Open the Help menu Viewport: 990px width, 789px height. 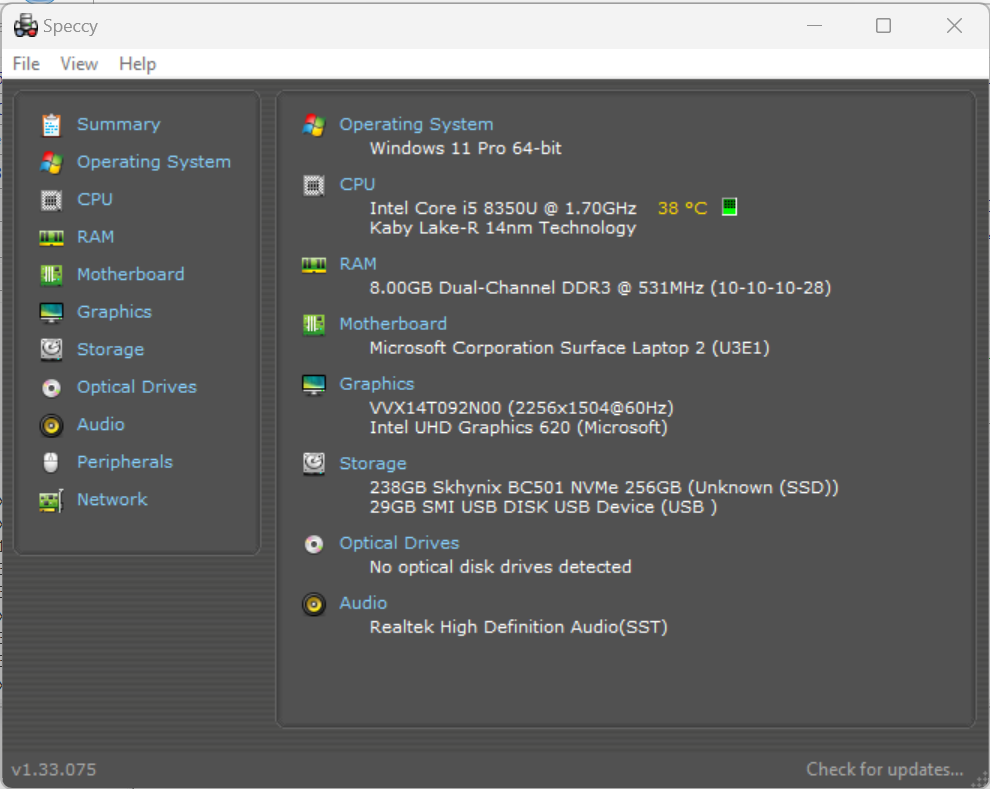138,64
